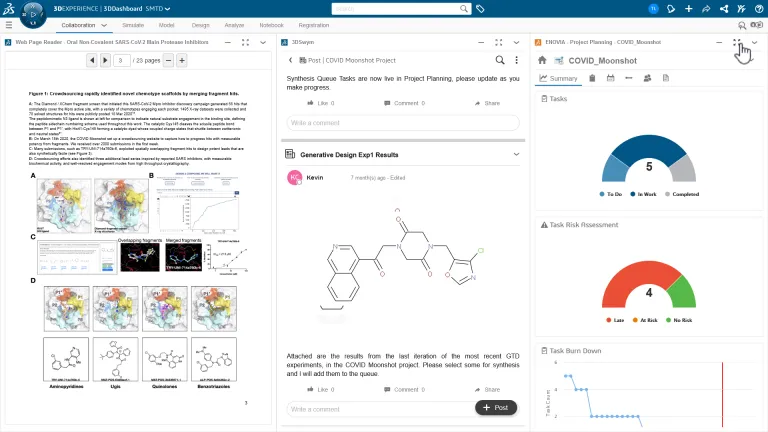The width and height of the screenshot is (768, 432).
Task: Toggle the Late legend in Risk chart
Action: (x=615, y=320)
